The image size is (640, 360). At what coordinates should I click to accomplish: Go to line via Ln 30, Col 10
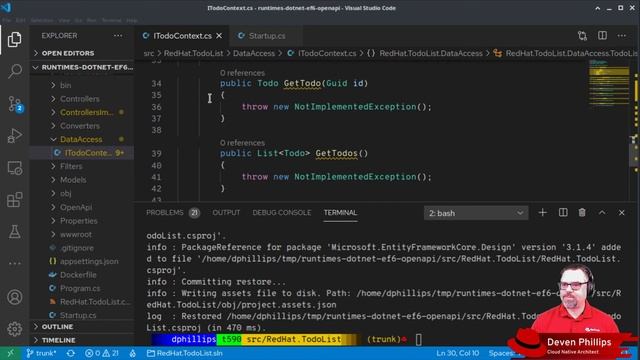coord(458,353)
